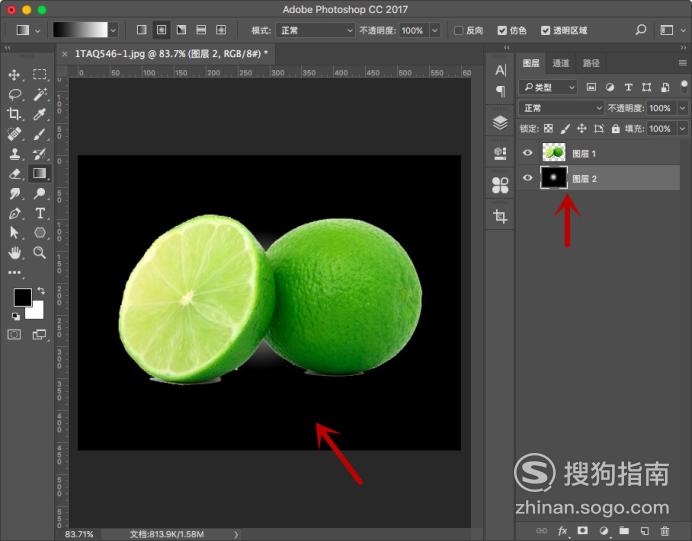Open the layer filter 类型 dropdown
The width and height of the screenshot is (692, 541).
(549, 87)
